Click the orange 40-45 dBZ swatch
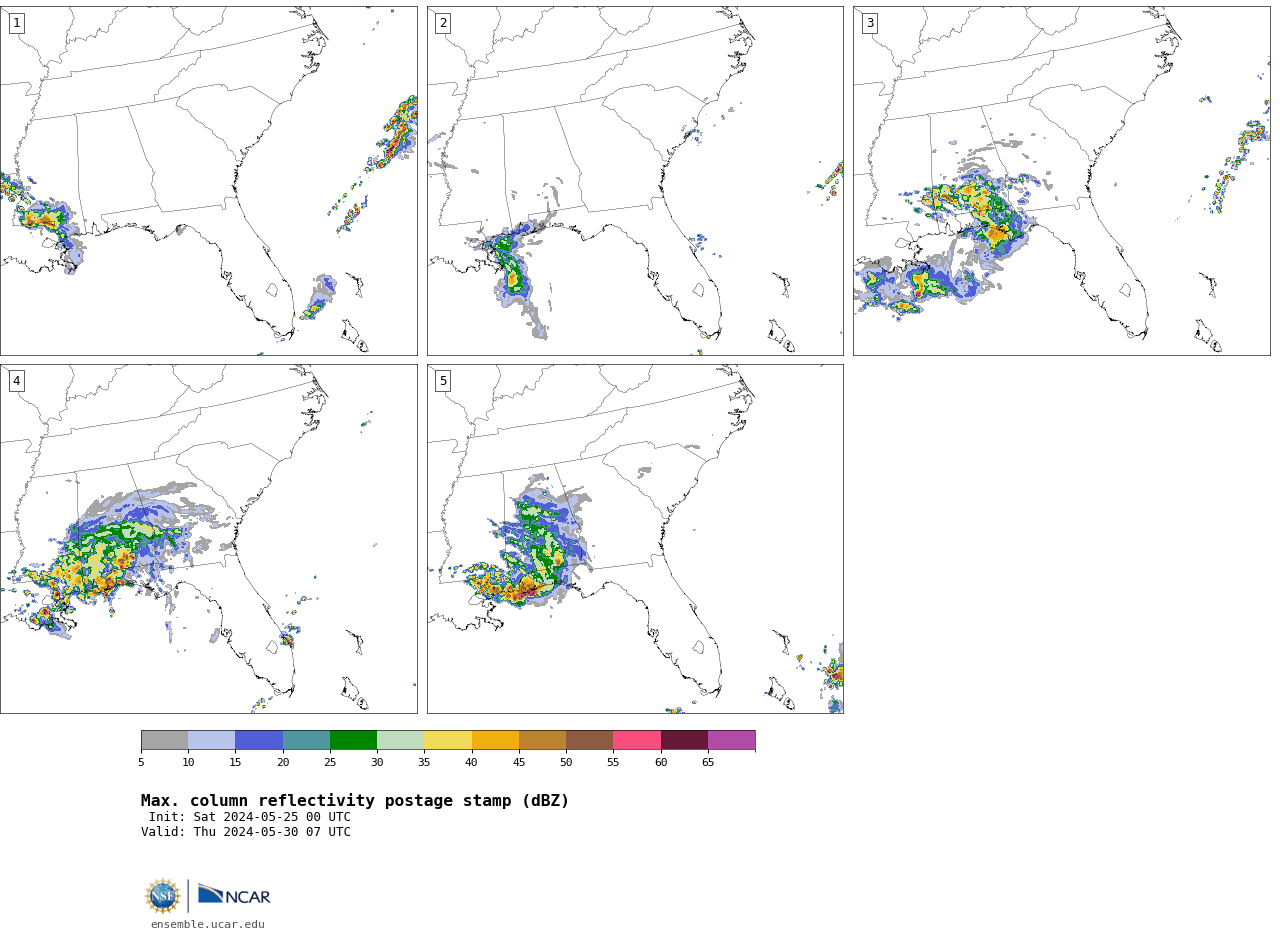This screenshot has width=1280, height=936. pyautogui.click(x=495, y=740)
